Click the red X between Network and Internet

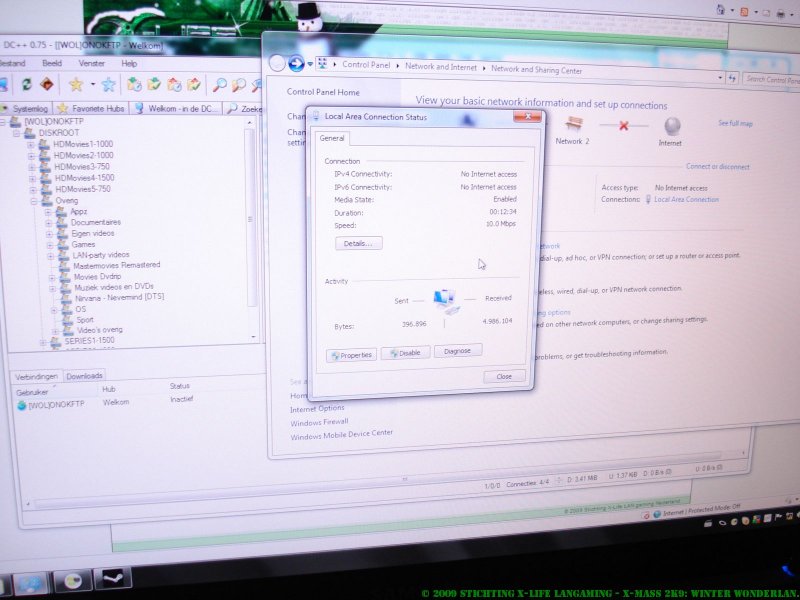point(623,126)
